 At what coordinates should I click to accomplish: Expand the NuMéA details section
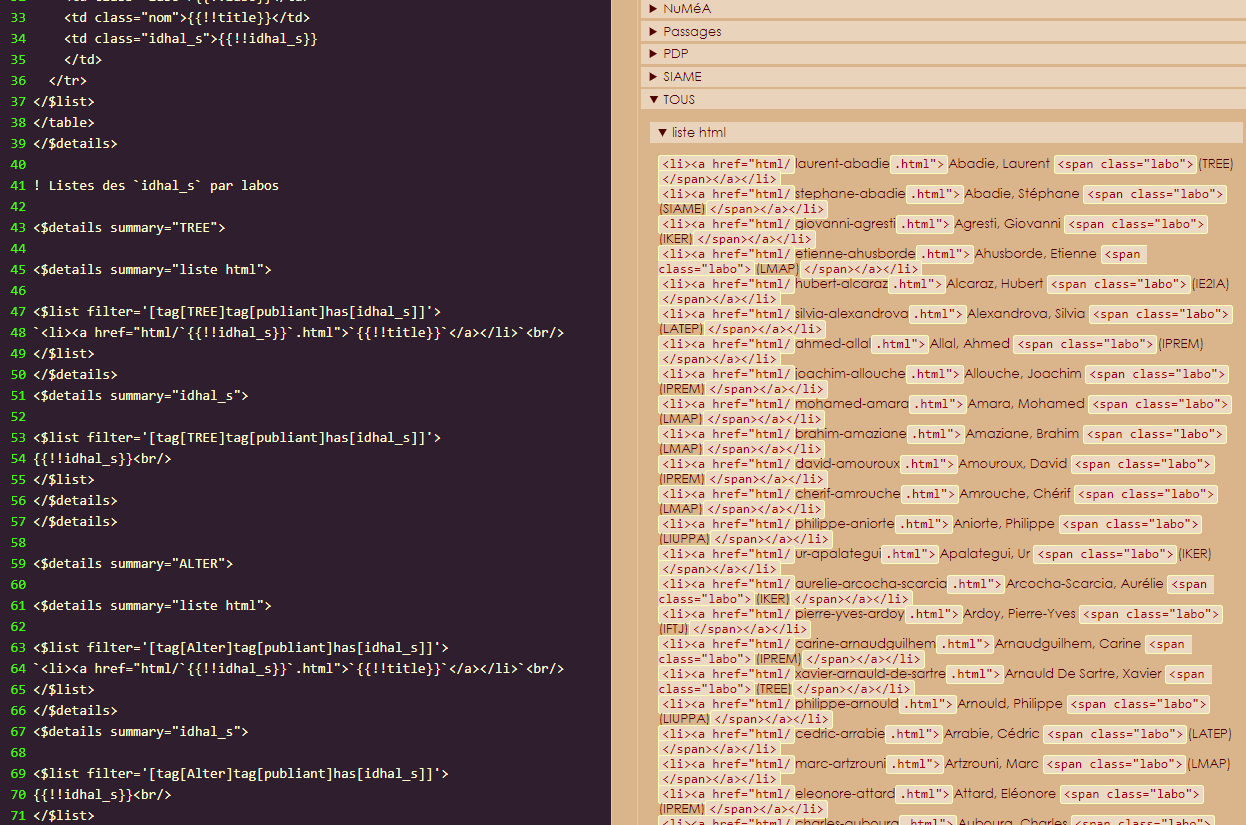686,9
